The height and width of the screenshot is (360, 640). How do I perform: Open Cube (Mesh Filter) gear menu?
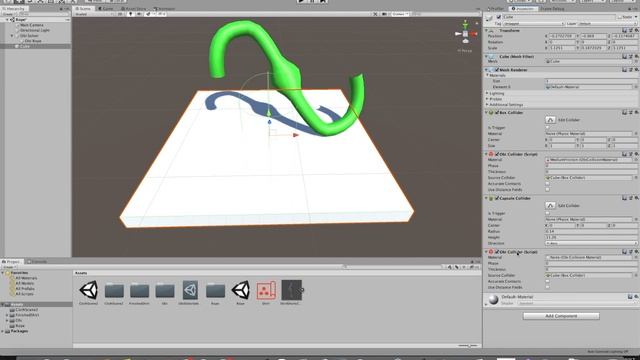[636, 57]
